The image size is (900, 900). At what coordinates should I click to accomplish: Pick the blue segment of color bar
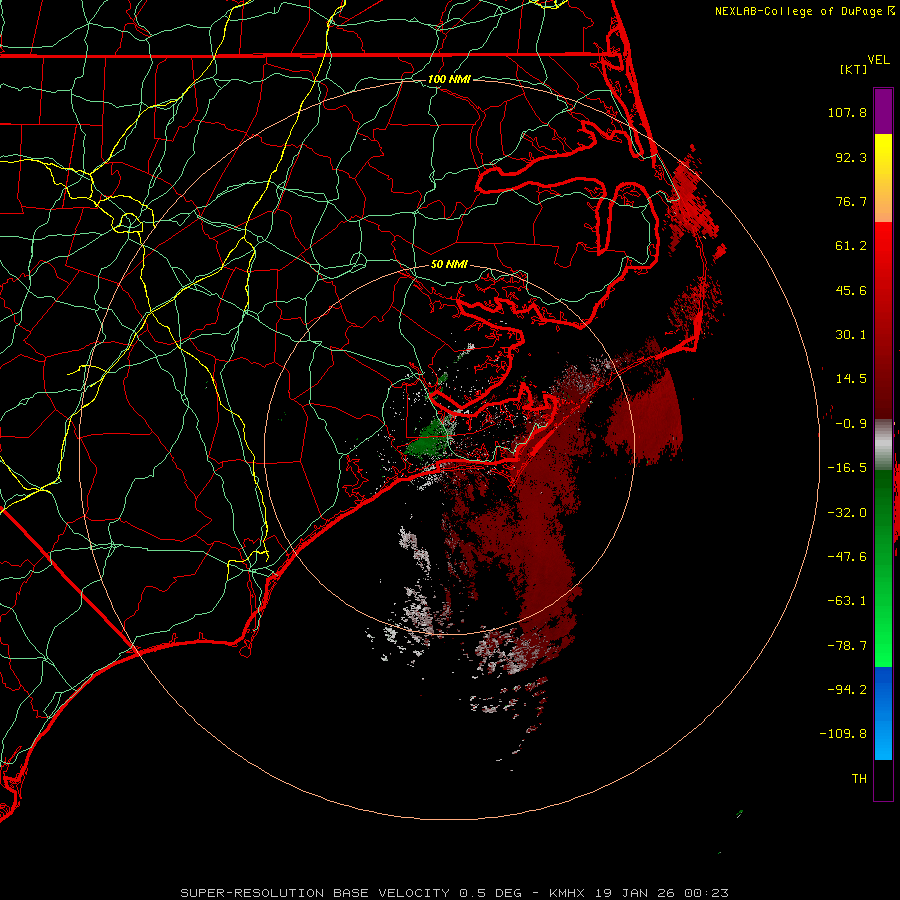point(883,713)
